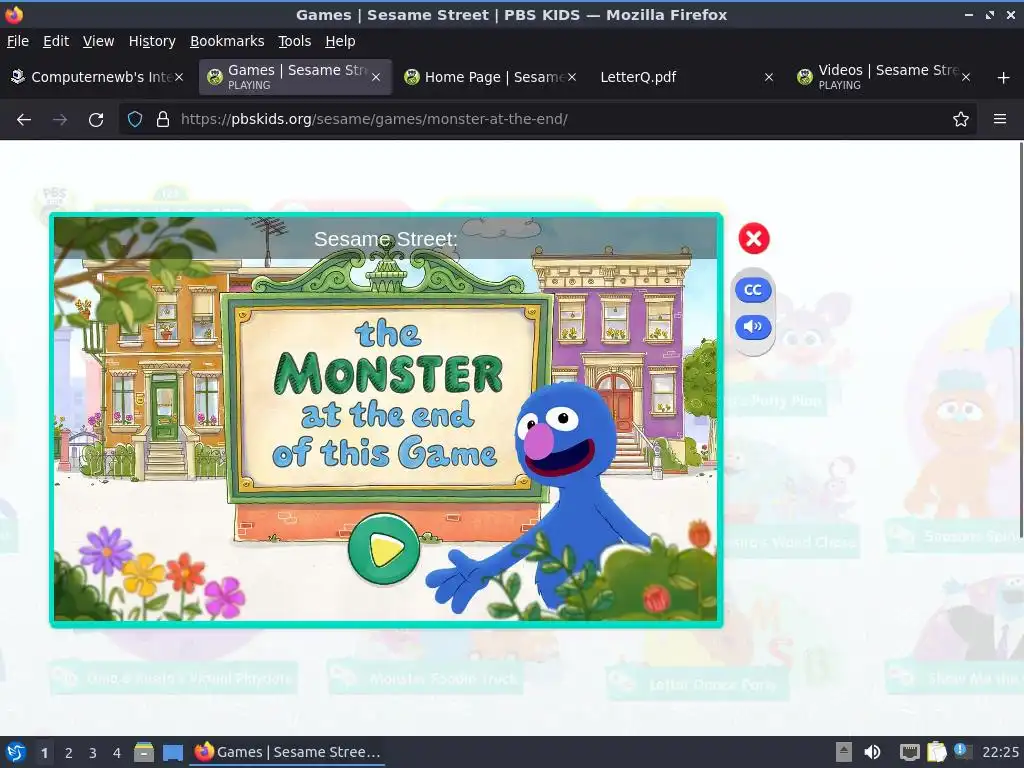Open the update notifier tray icon
This screenshot has width=1024, height=768.
[963, 751]
